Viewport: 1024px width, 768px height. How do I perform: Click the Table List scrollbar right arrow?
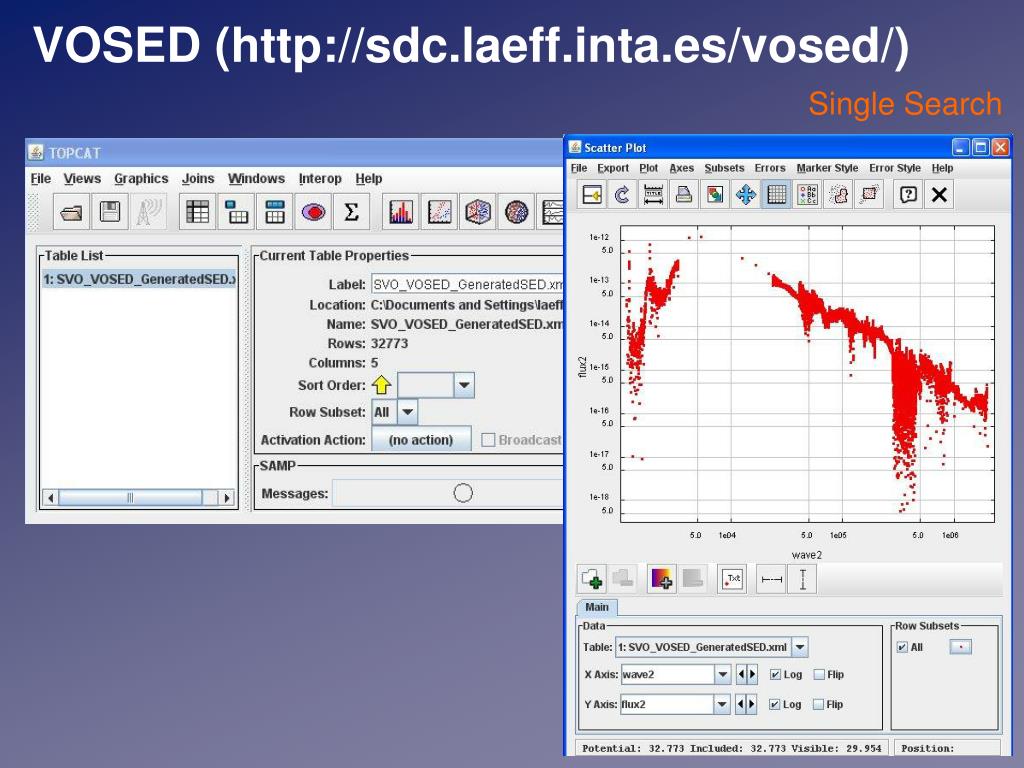[x=227, y=498]
